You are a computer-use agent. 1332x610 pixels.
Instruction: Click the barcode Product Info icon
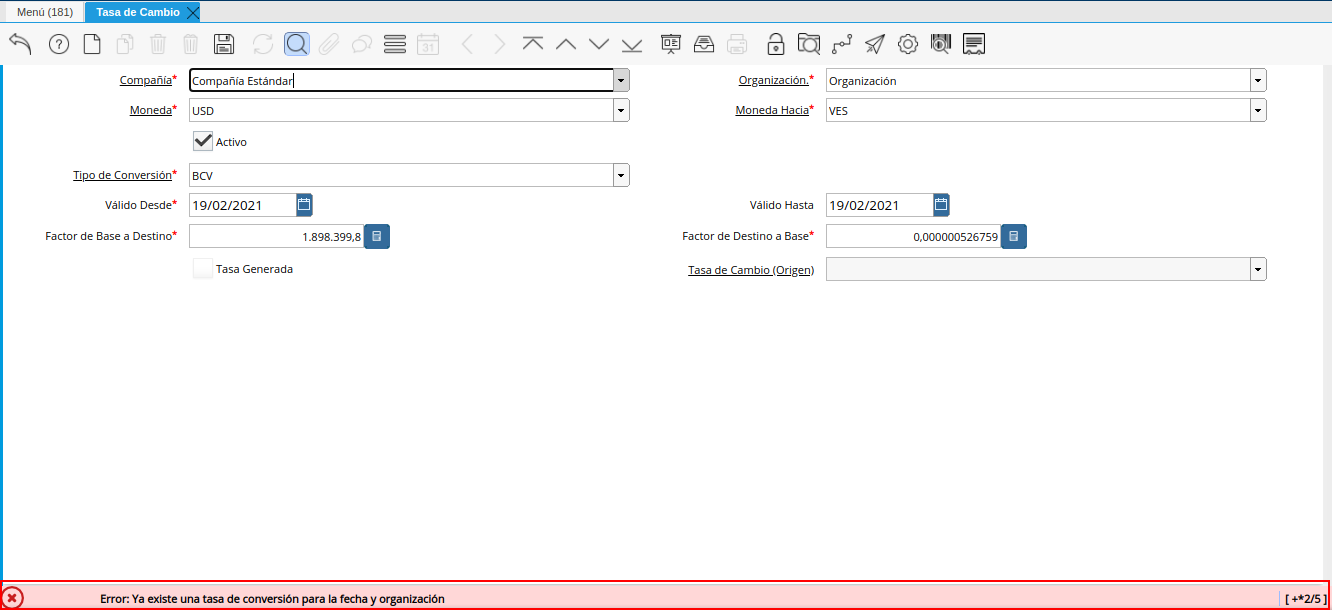tap(941, 44)
